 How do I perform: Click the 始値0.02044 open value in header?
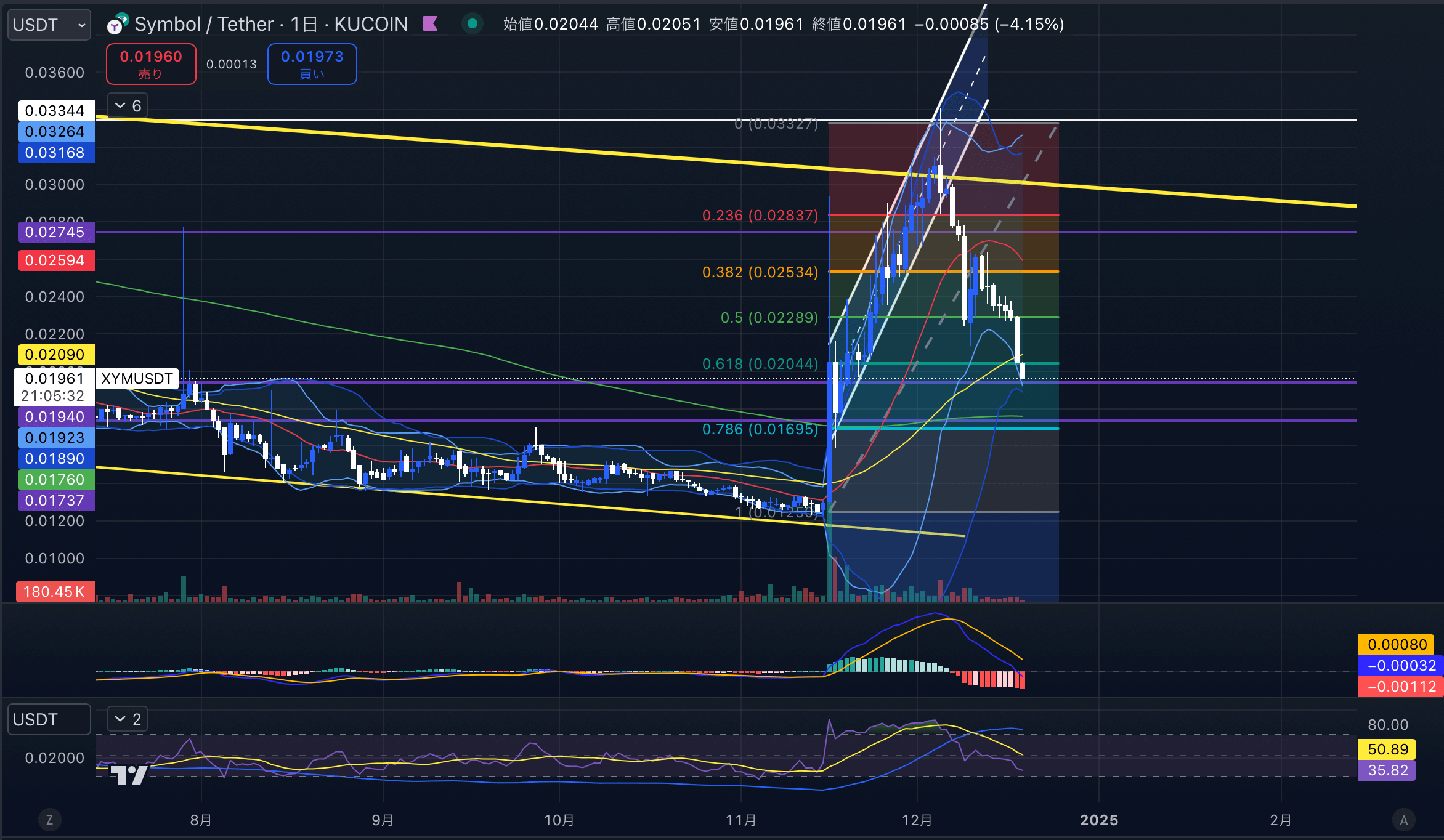(551, 24)
